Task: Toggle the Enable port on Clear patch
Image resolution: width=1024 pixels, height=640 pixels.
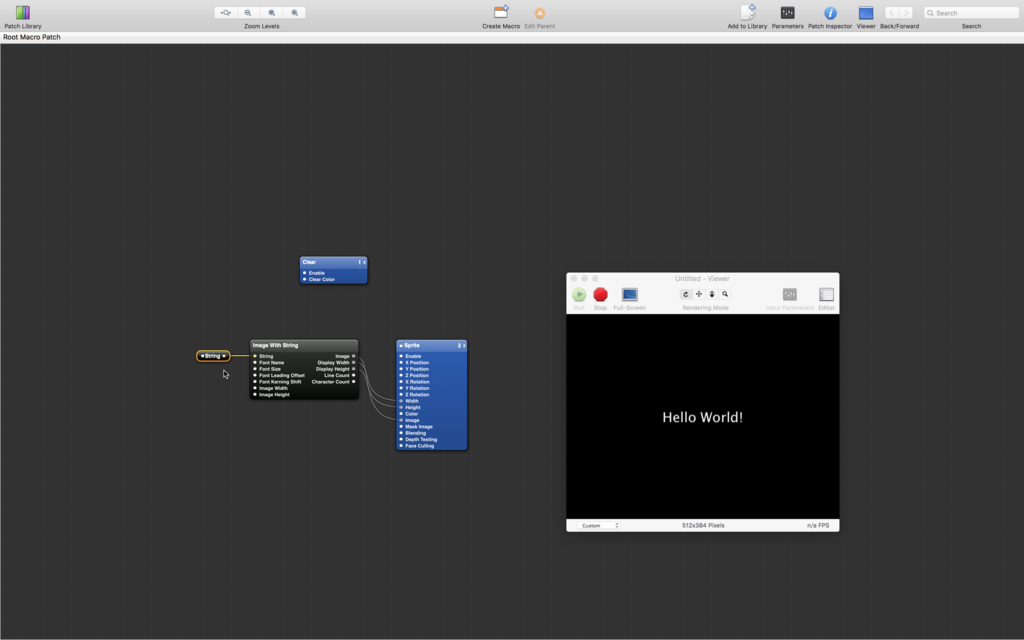Action: 304,273
